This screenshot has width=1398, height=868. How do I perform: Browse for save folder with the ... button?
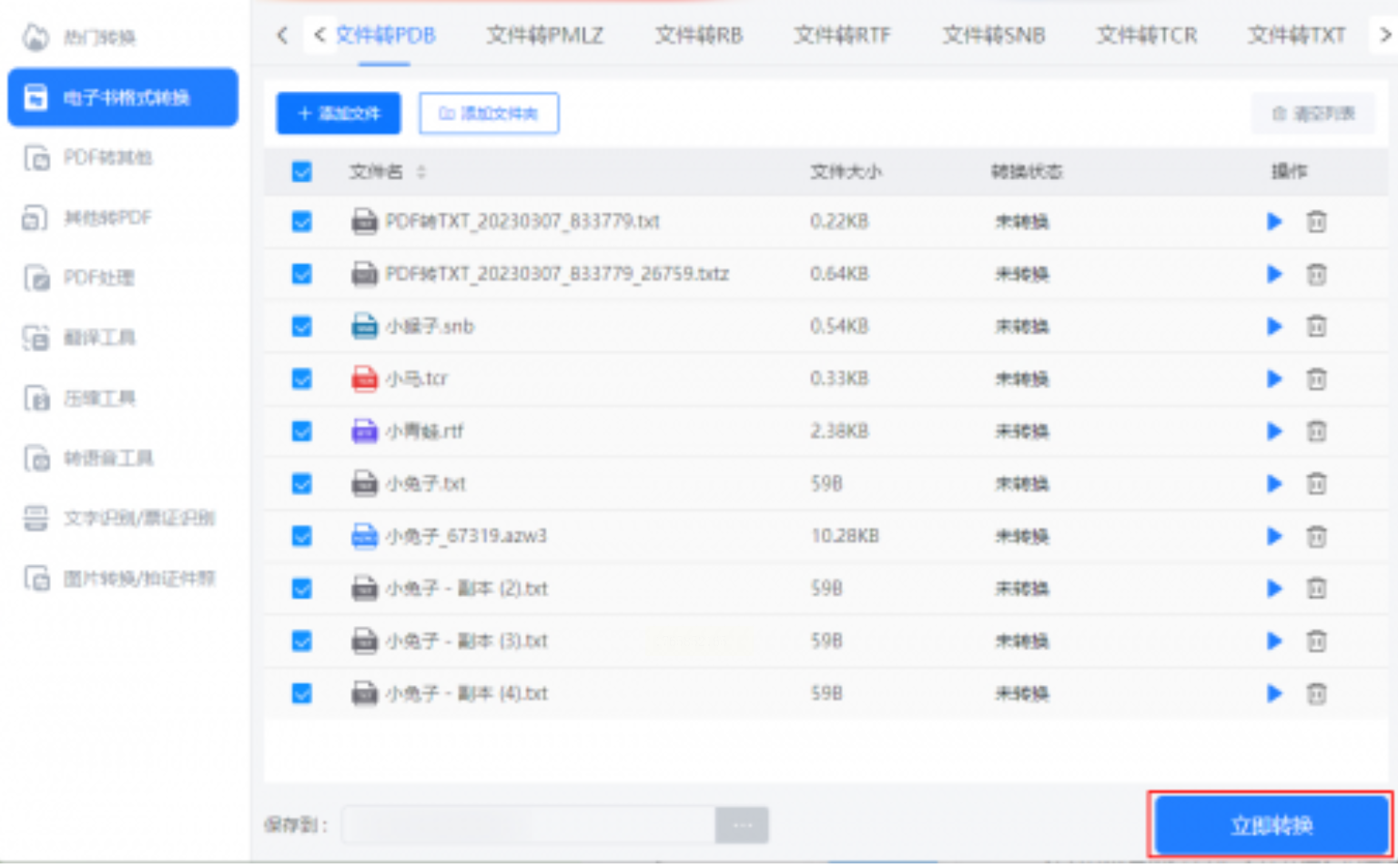pyautogui.click(x=742, y=825)
